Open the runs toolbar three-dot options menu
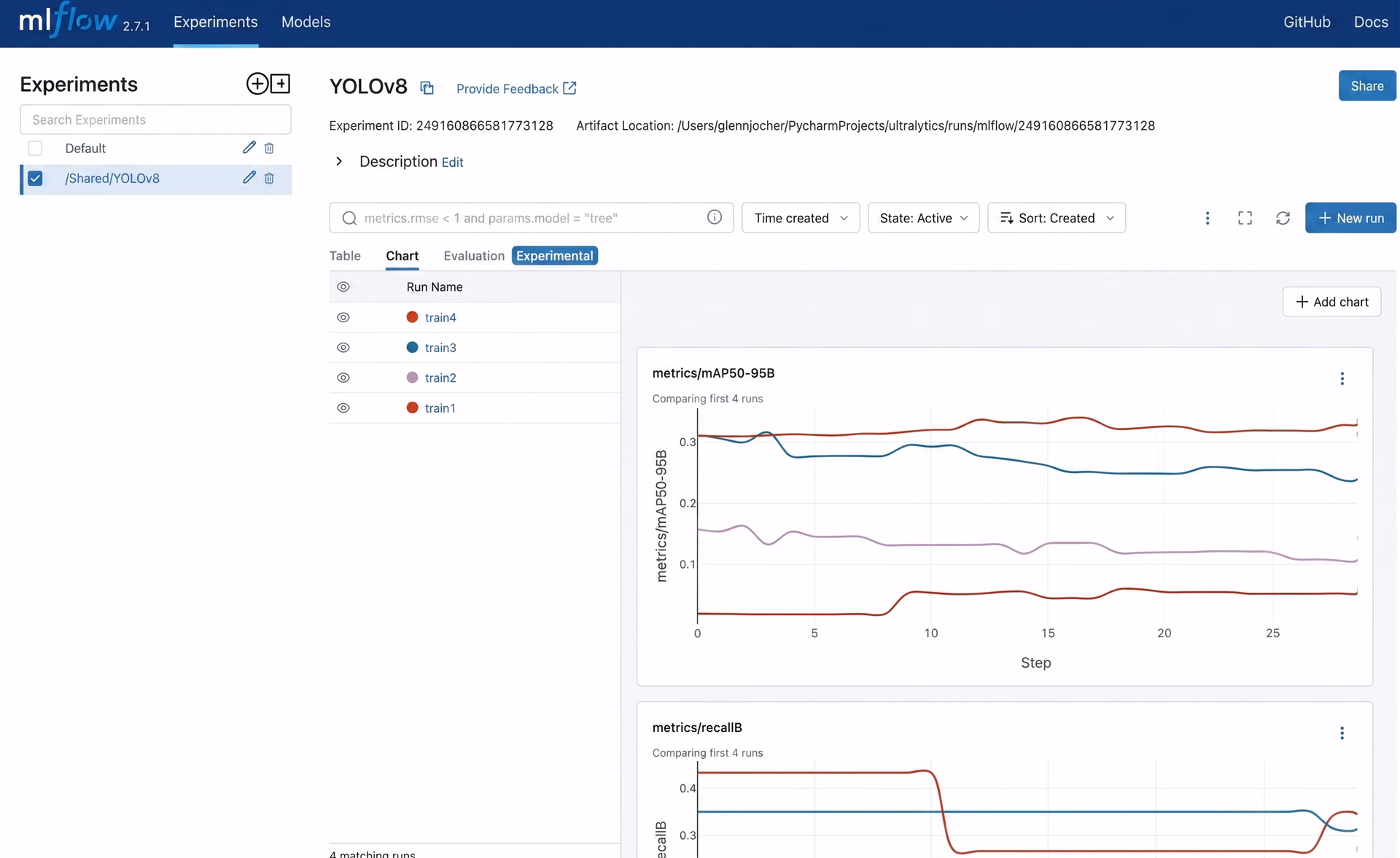 [x=1207, y=218]
